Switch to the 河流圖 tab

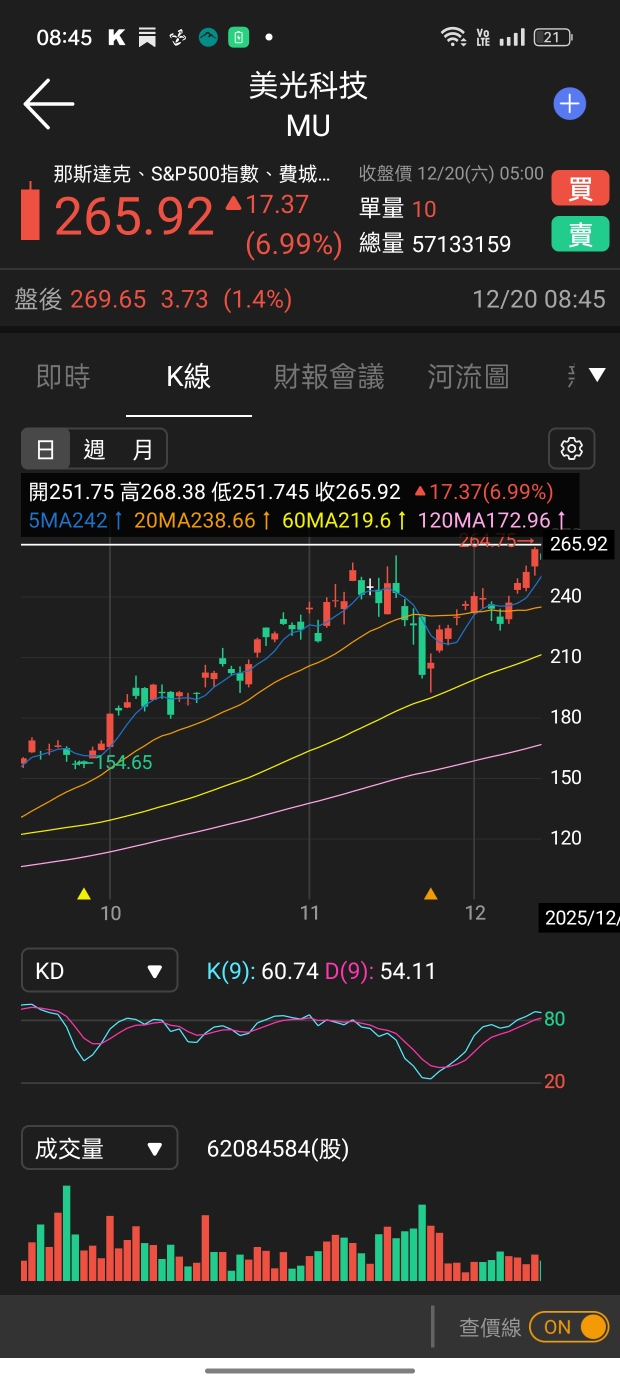[x=468, y=376]
